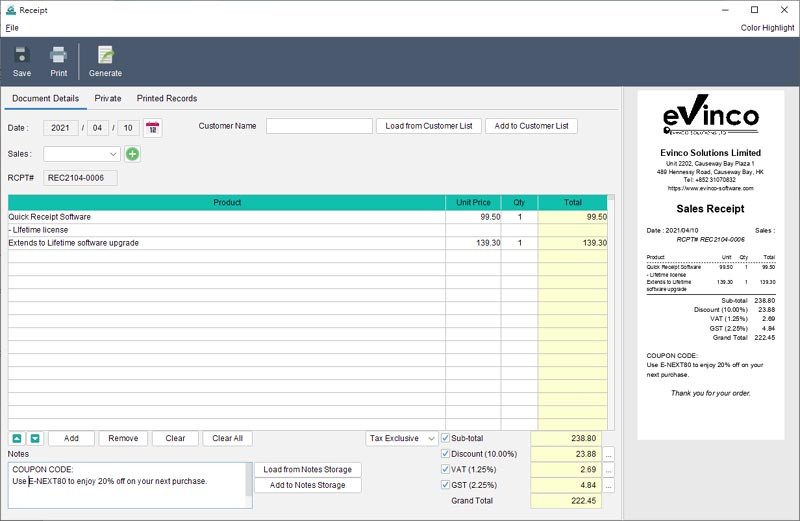Switch to the Printed Records tab
This screenshot has width=800, height=521.
pos(167,99)
